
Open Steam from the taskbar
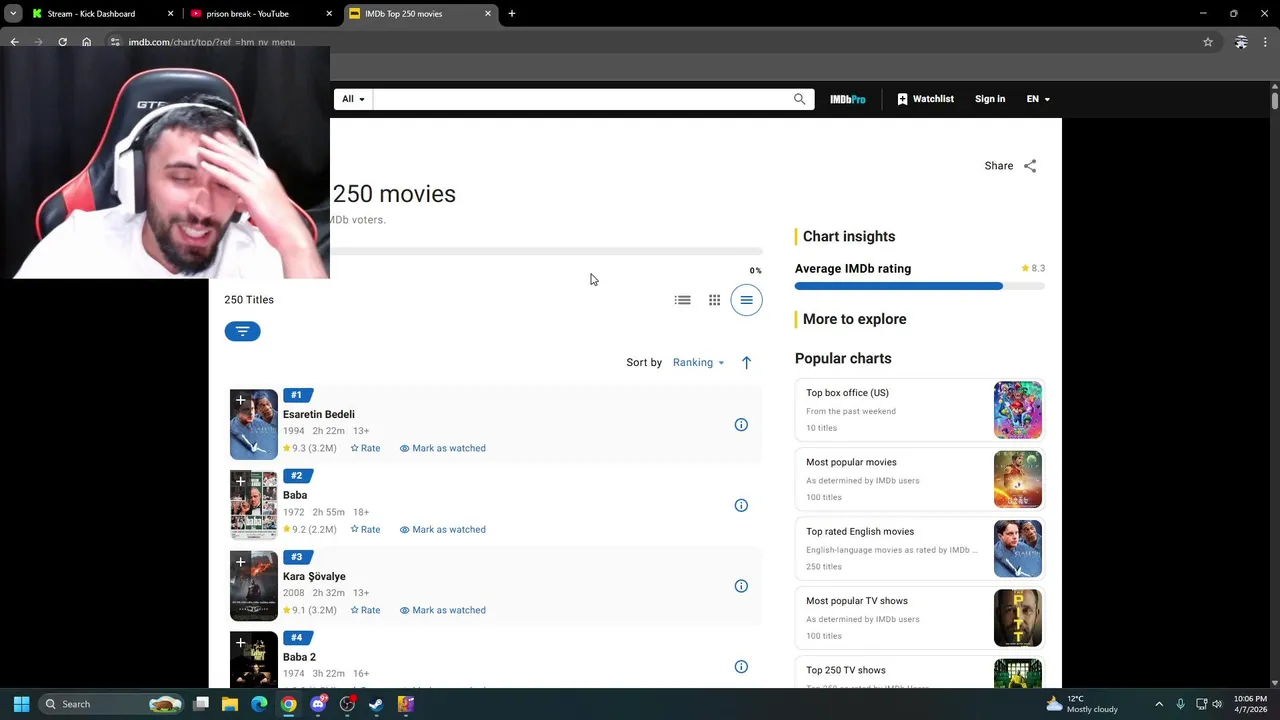pos(376,704)
